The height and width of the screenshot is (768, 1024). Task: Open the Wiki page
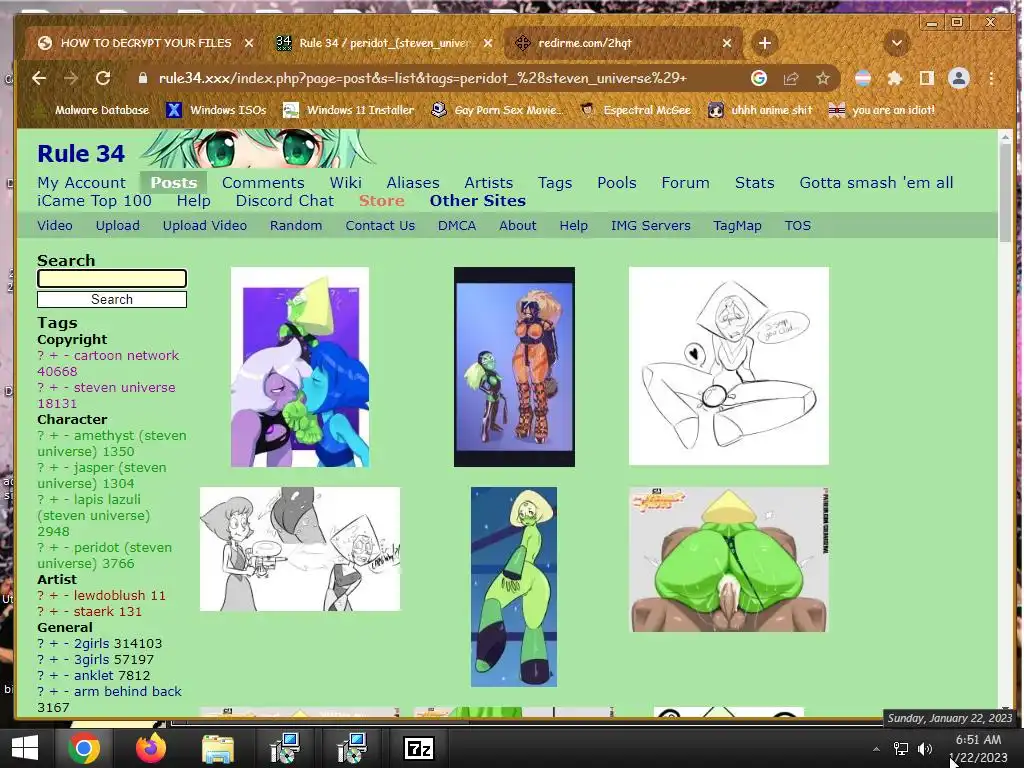click(x=345, y=183)
